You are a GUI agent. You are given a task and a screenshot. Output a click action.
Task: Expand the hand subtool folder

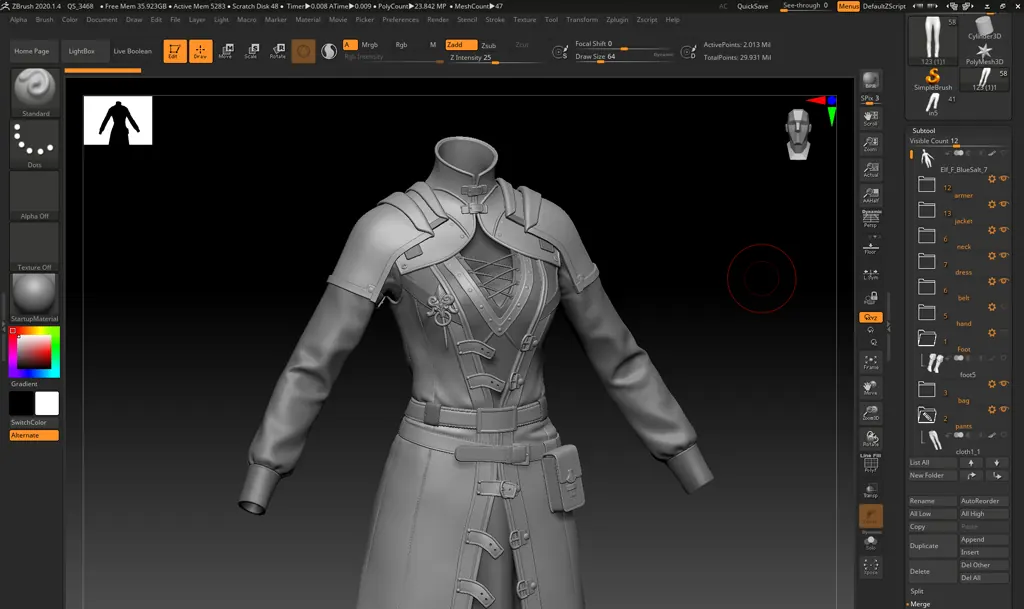click(x=927, y=313)
